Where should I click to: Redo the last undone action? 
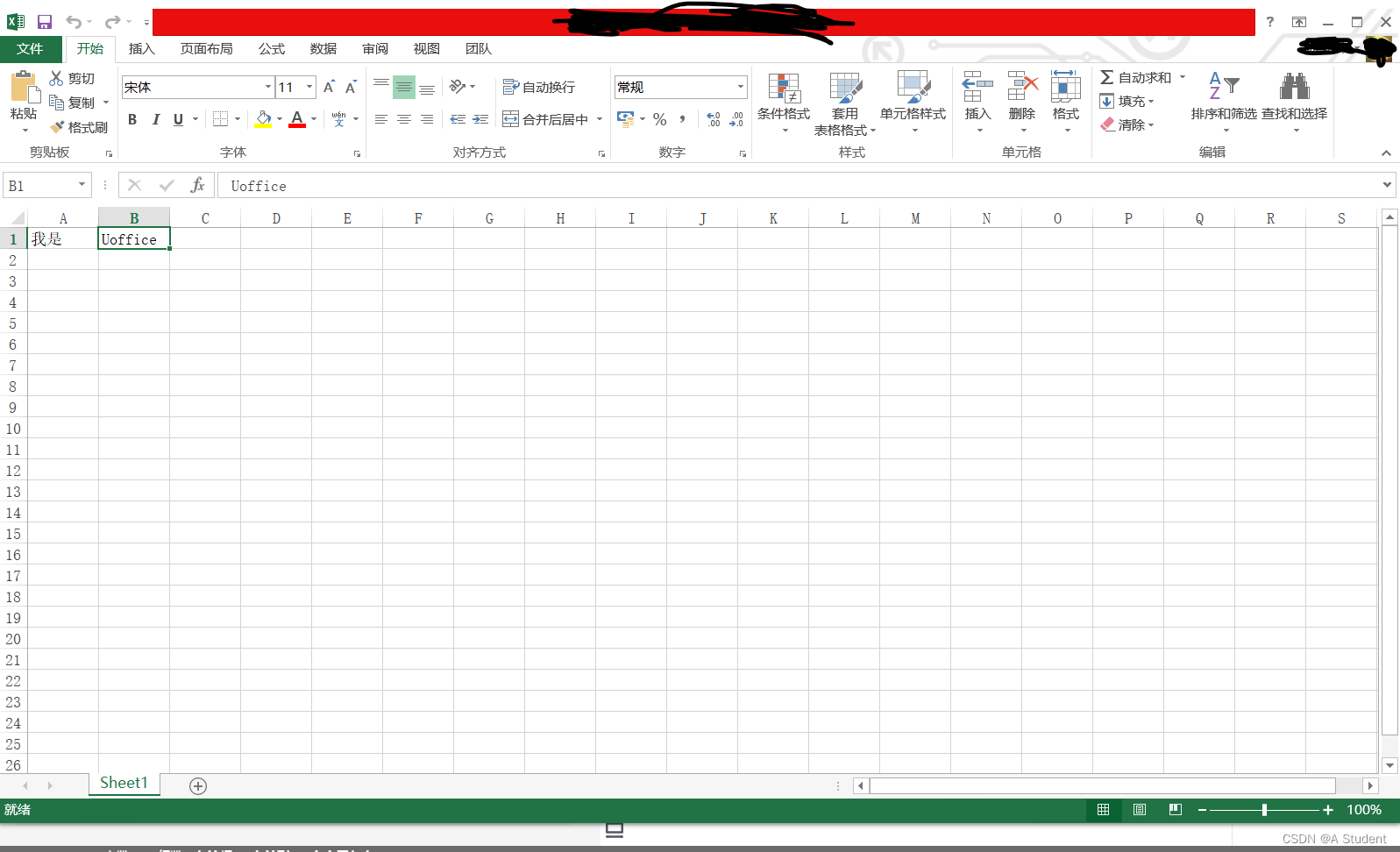[112, 22]
